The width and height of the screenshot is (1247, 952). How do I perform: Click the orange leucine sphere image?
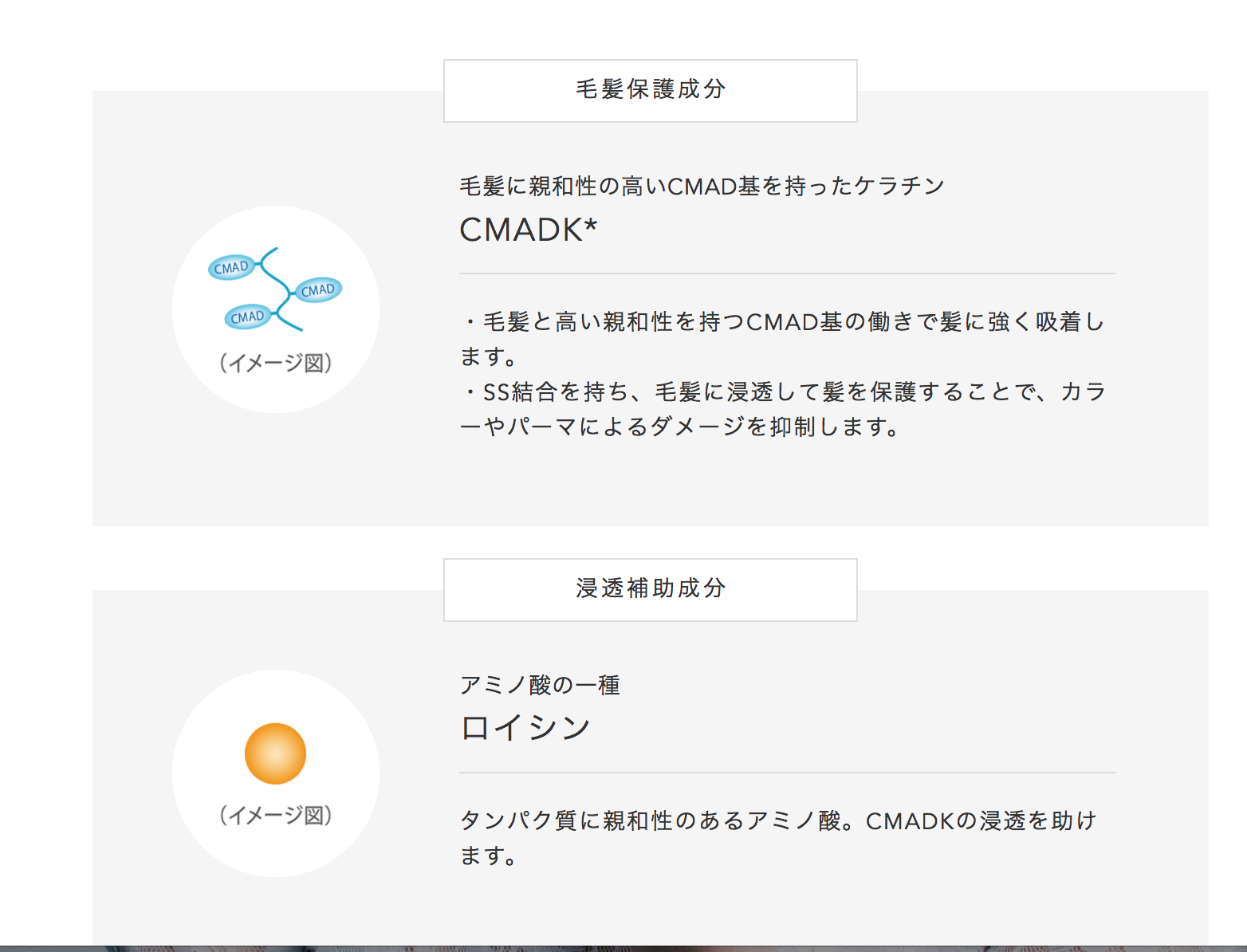click(x=275, y=753)
